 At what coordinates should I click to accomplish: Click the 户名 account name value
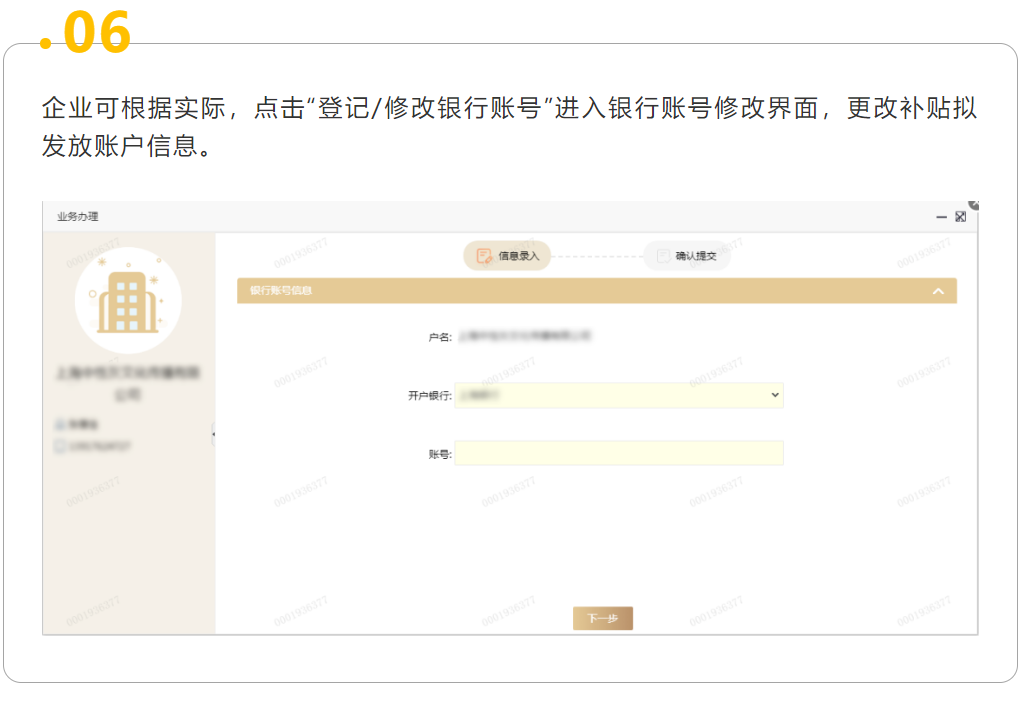point(524,337)
